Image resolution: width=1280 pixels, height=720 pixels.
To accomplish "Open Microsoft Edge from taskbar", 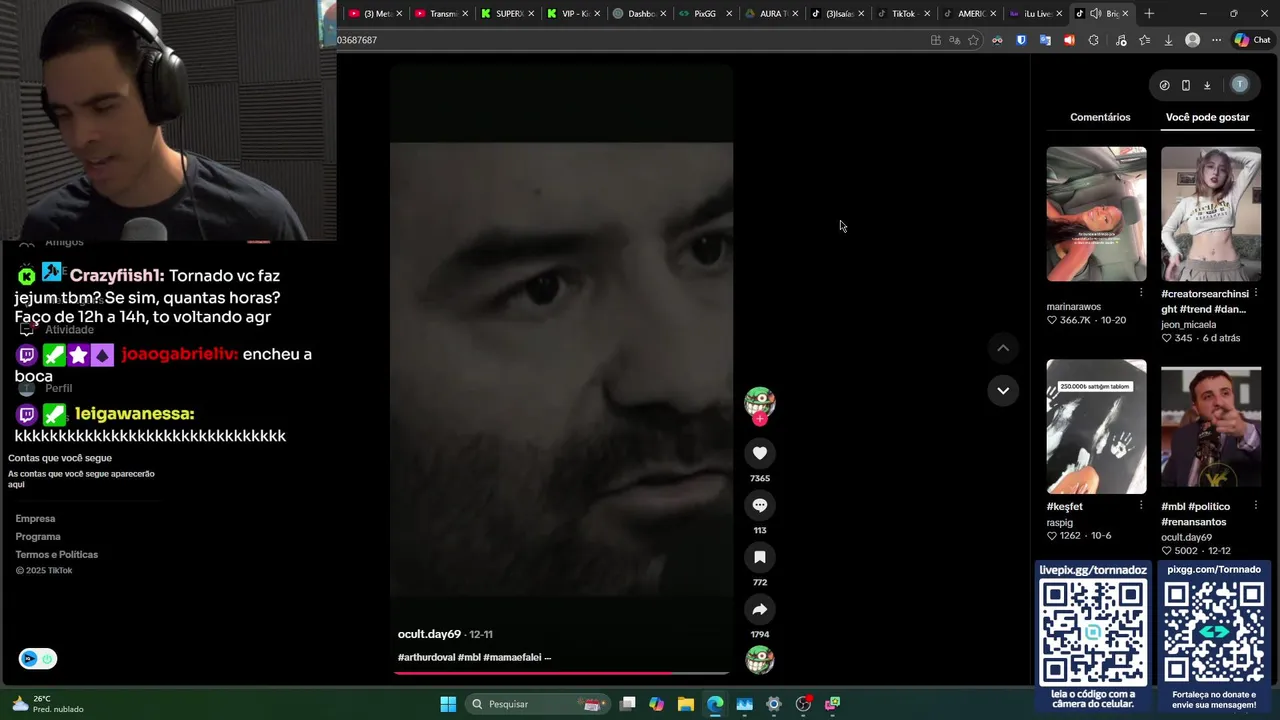I will 715,704.
